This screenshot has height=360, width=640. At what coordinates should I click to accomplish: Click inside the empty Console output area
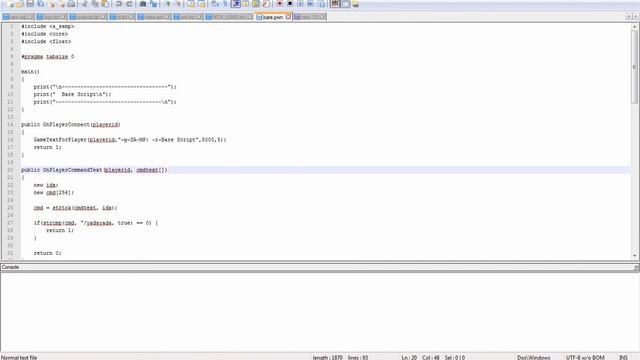click(320, 312)
